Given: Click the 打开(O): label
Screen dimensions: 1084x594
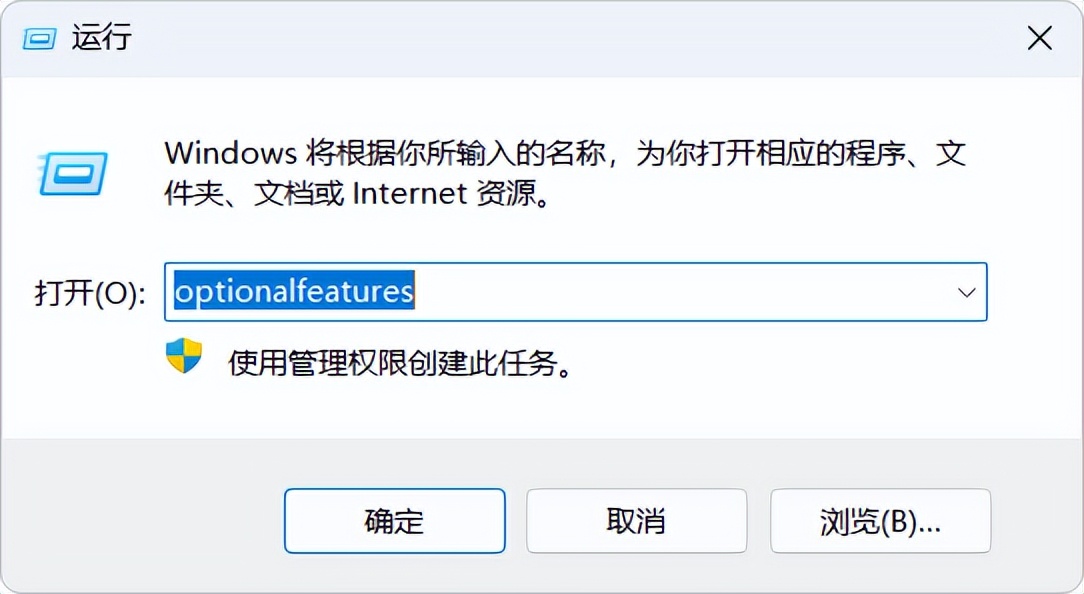Looking at the screenshot, I should click(x=90, y=293).
